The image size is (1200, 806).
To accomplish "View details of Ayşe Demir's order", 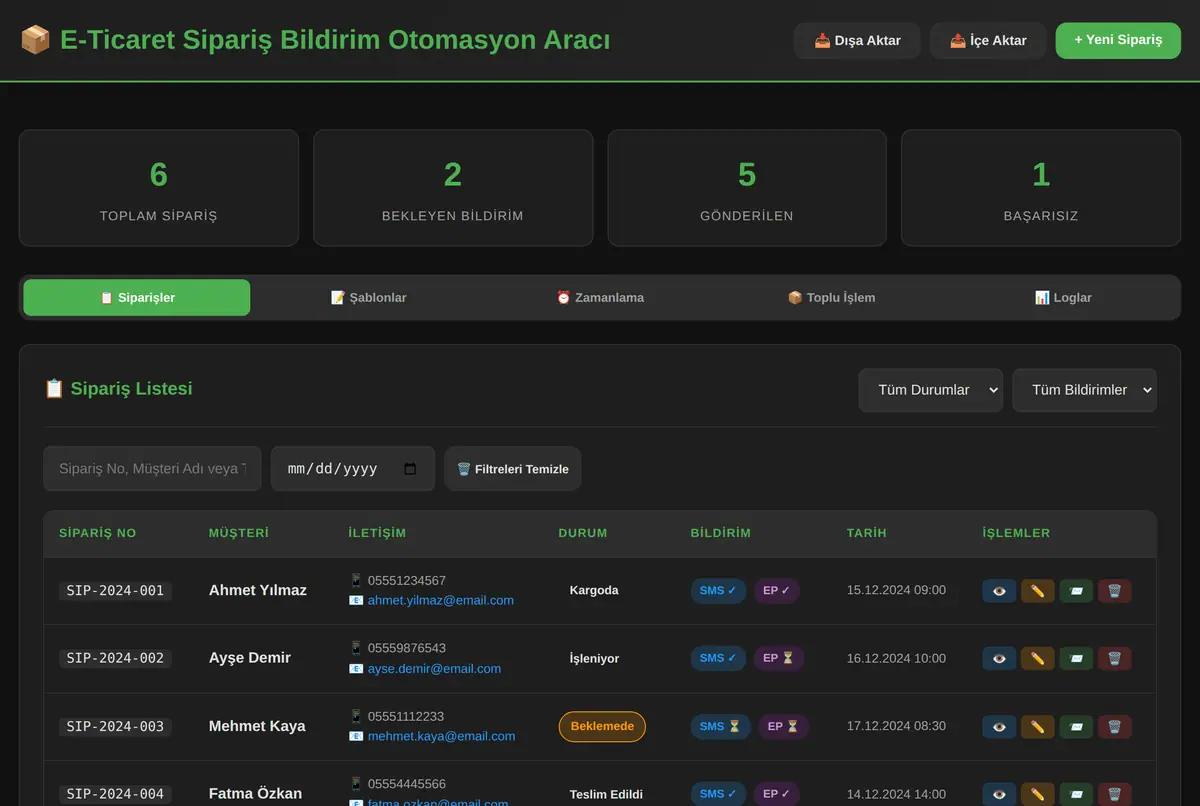I will pyautogui.click(x=999, y=659).
